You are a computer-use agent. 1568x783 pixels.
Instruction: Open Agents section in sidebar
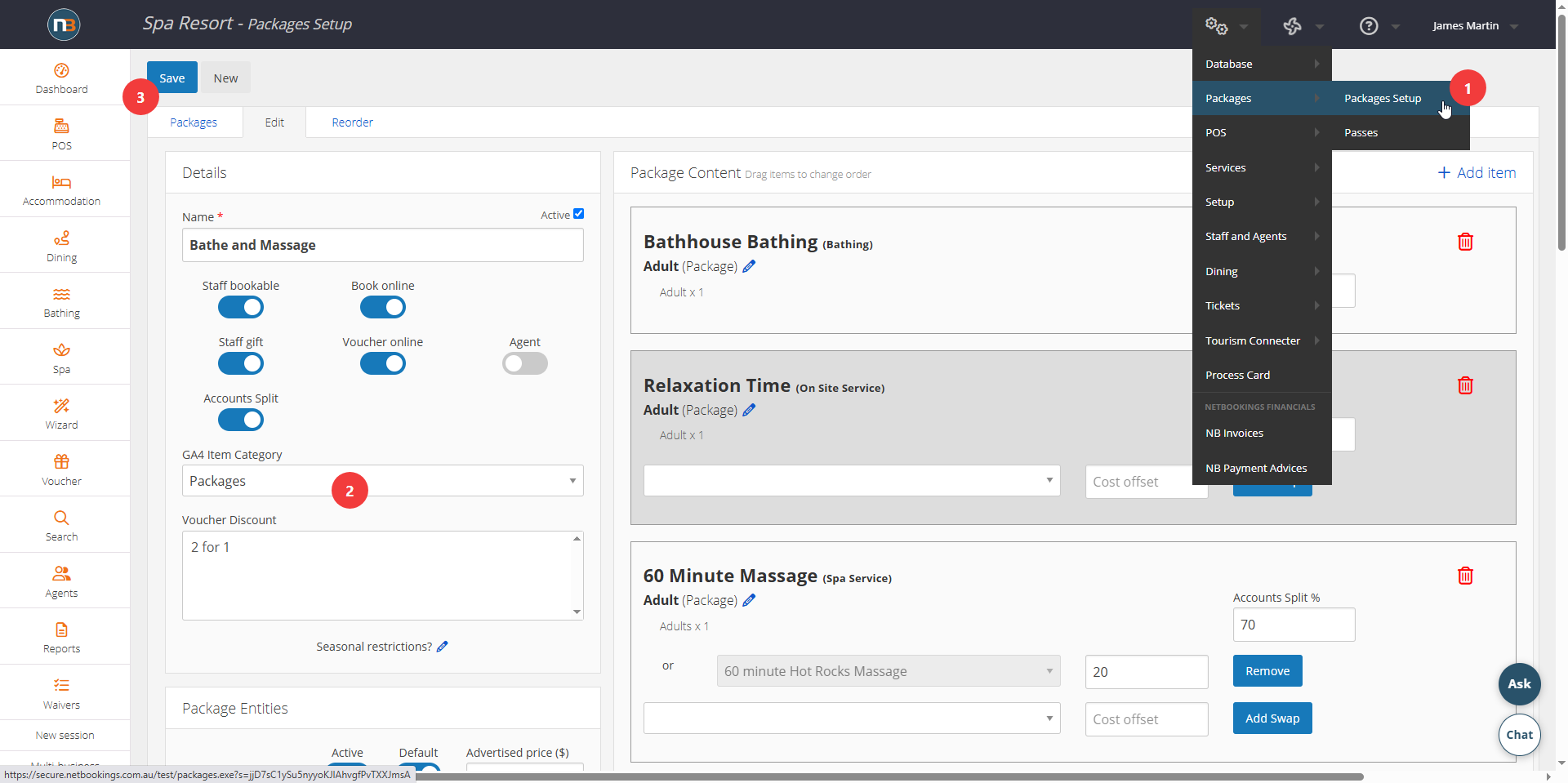tap(61, 582)
